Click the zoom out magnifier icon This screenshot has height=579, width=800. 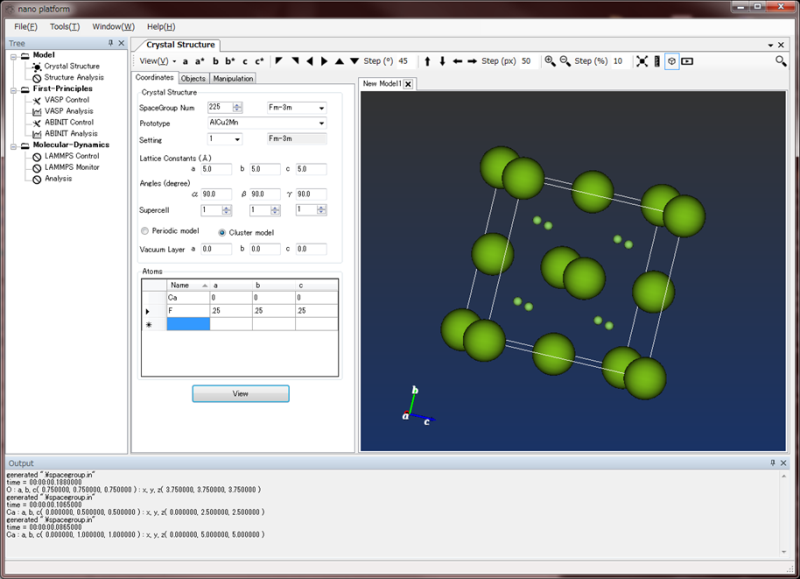click(x=565, y=61)
